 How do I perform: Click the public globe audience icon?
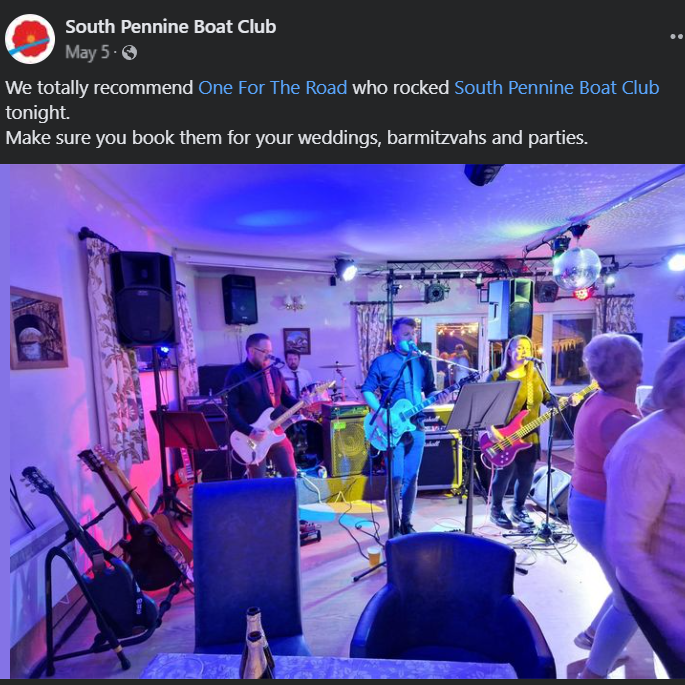pyautogui.click(x=129, y=53)
